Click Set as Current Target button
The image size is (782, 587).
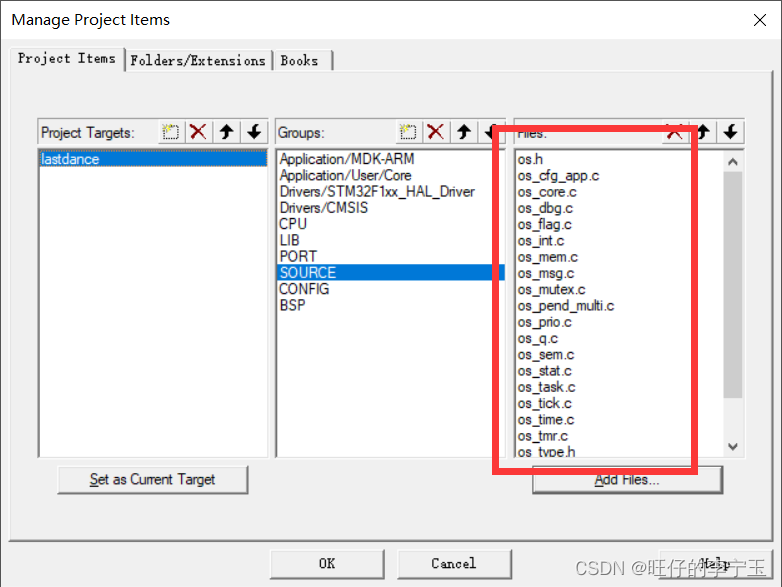click(x=153, y=480)
